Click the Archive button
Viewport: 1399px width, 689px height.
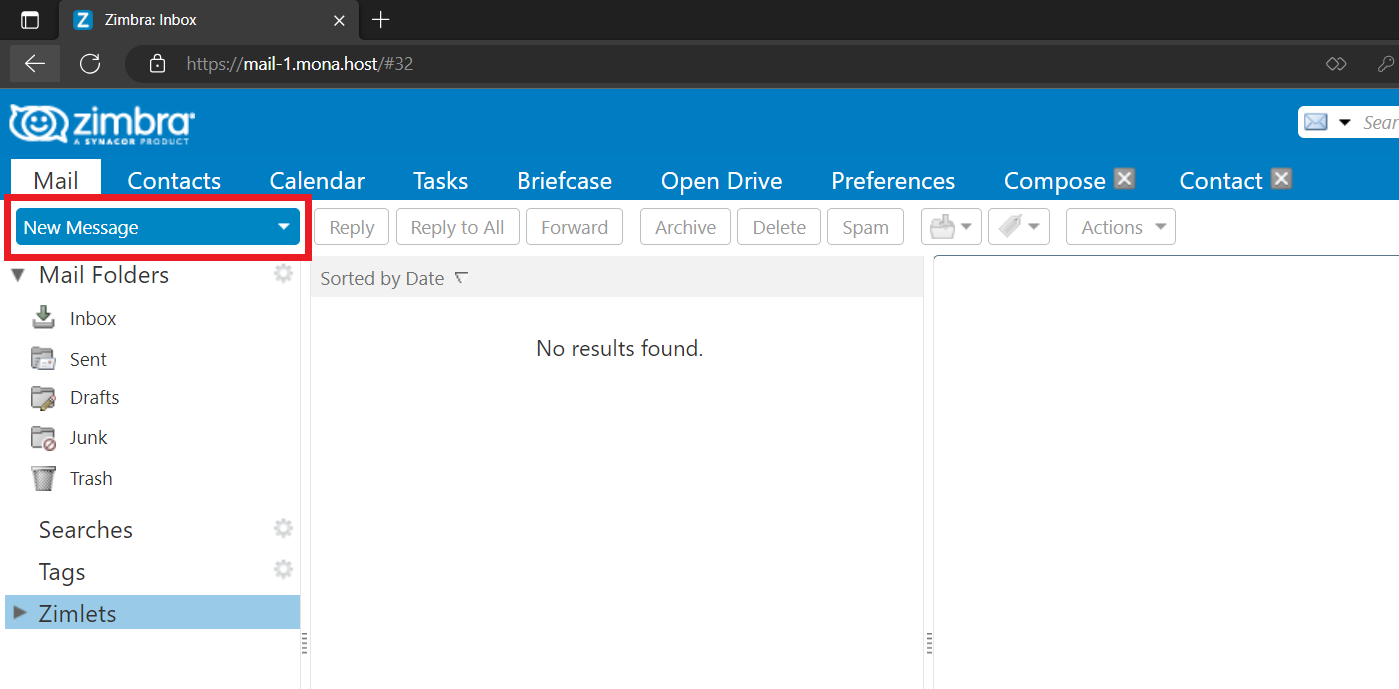pos(685,227)
